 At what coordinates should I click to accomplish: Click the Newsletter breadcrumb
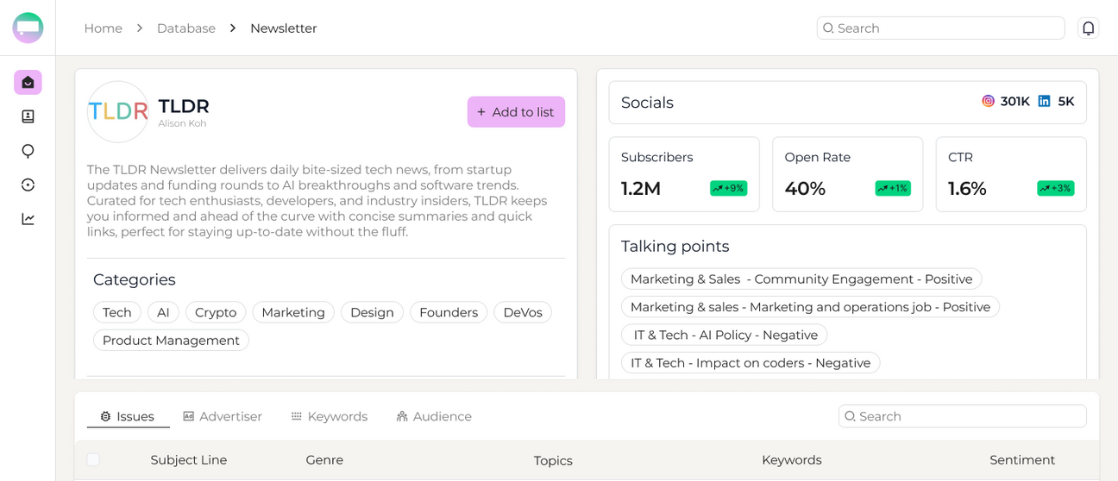[x=284, y=29]
